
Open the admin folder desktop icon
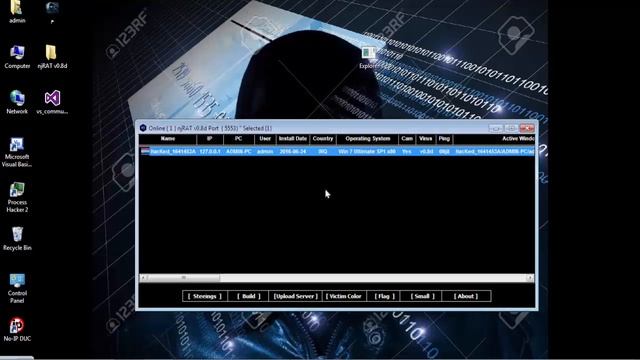17,11
